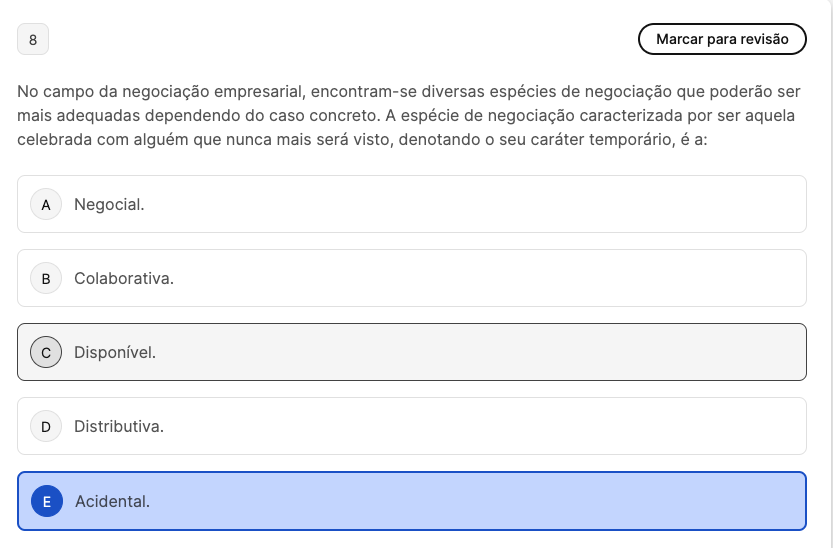
Task: Select the letter D radio circle
Action: (x=46, y=426)
